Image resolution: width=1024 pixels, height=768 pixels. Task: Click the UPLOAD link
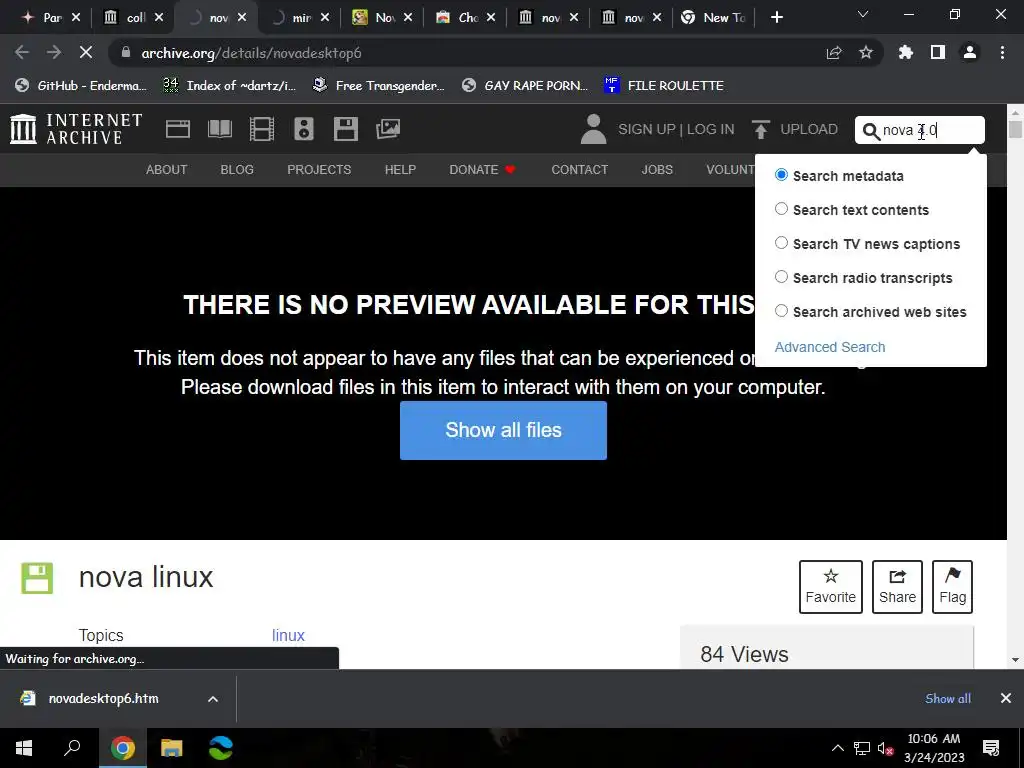coord(809,129)
